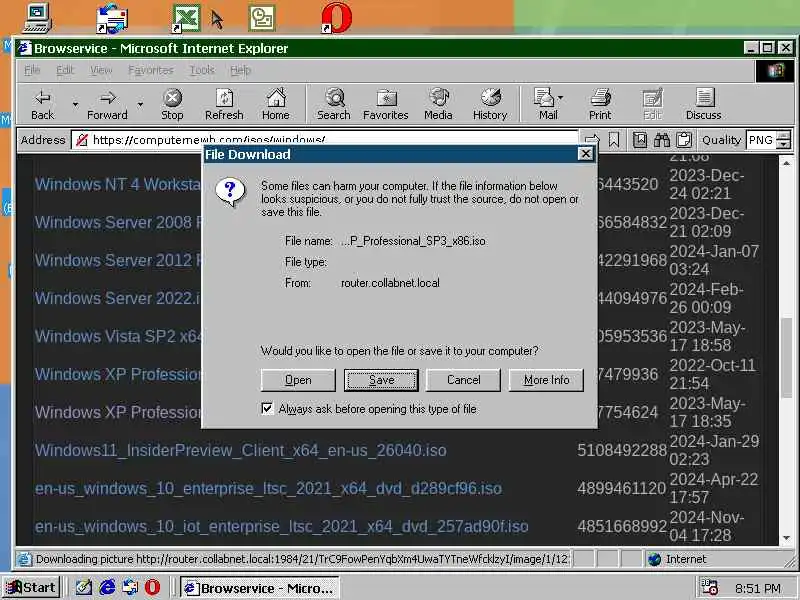Open the Tools menu
The width and height of the screenshot is (800, 600).
click(x=202, y=70)
